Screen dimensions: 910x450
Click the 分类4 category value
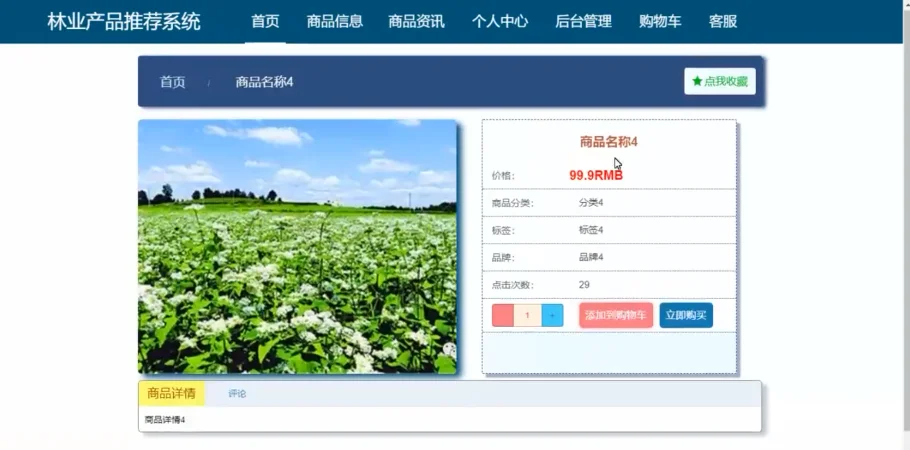coord(591,203)
